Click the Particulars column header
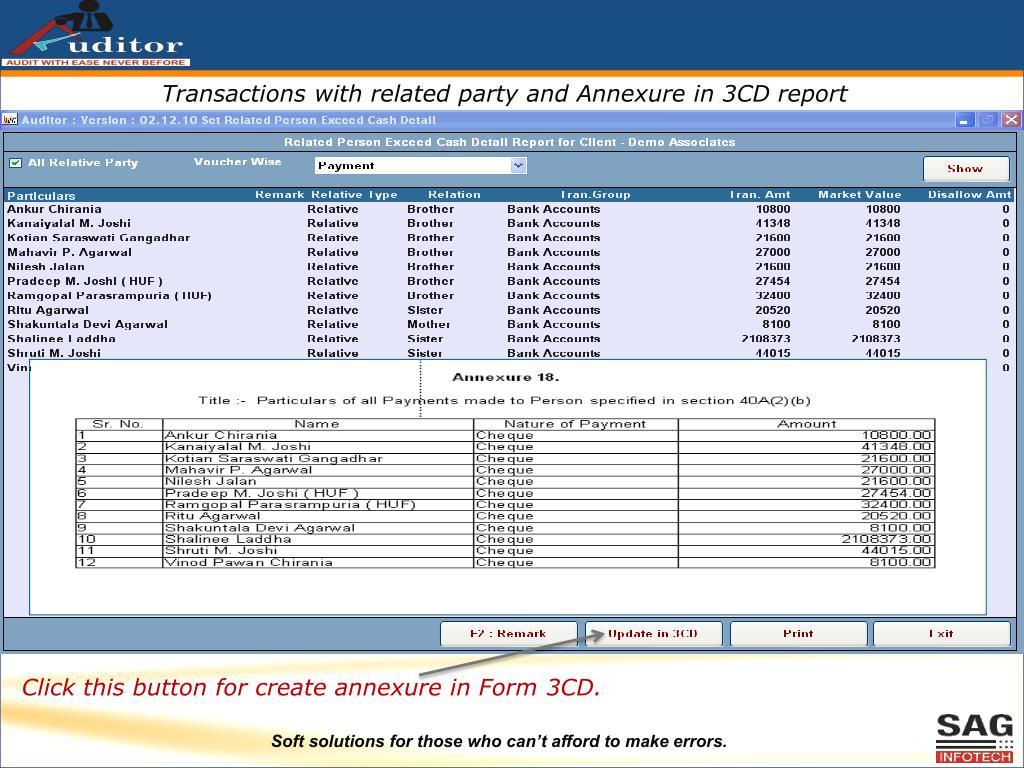The height and width of the screenshot is (768, 1024). tap(41, 195)
